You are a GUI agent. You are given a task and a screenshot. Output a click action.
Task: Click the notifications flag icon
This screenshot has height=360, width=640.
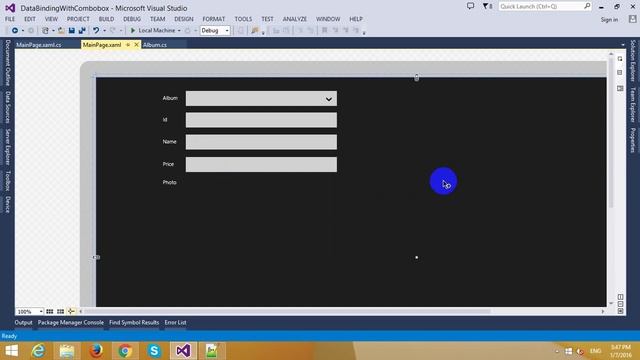point(486,6)
